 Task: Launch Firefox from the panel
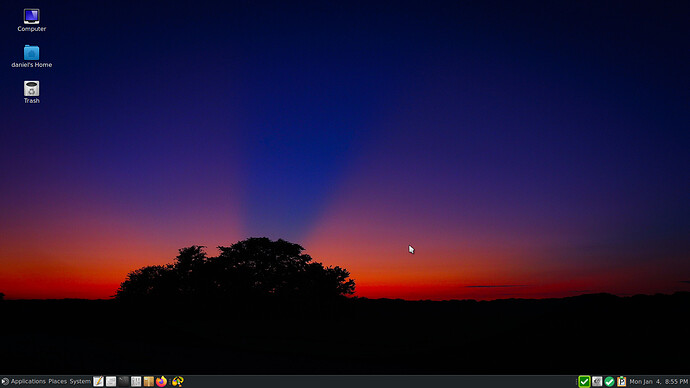161,381
